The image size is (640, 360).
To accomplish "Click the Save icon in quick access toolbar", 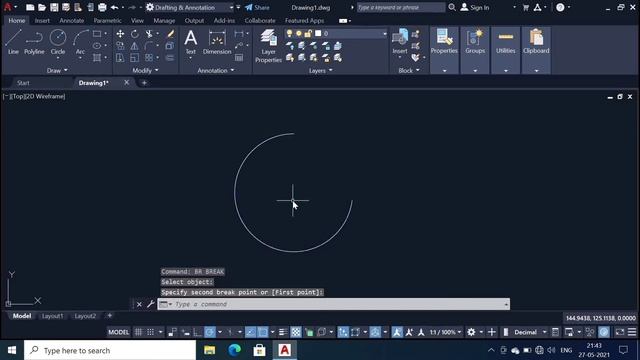I will click(x=54, y=7).
